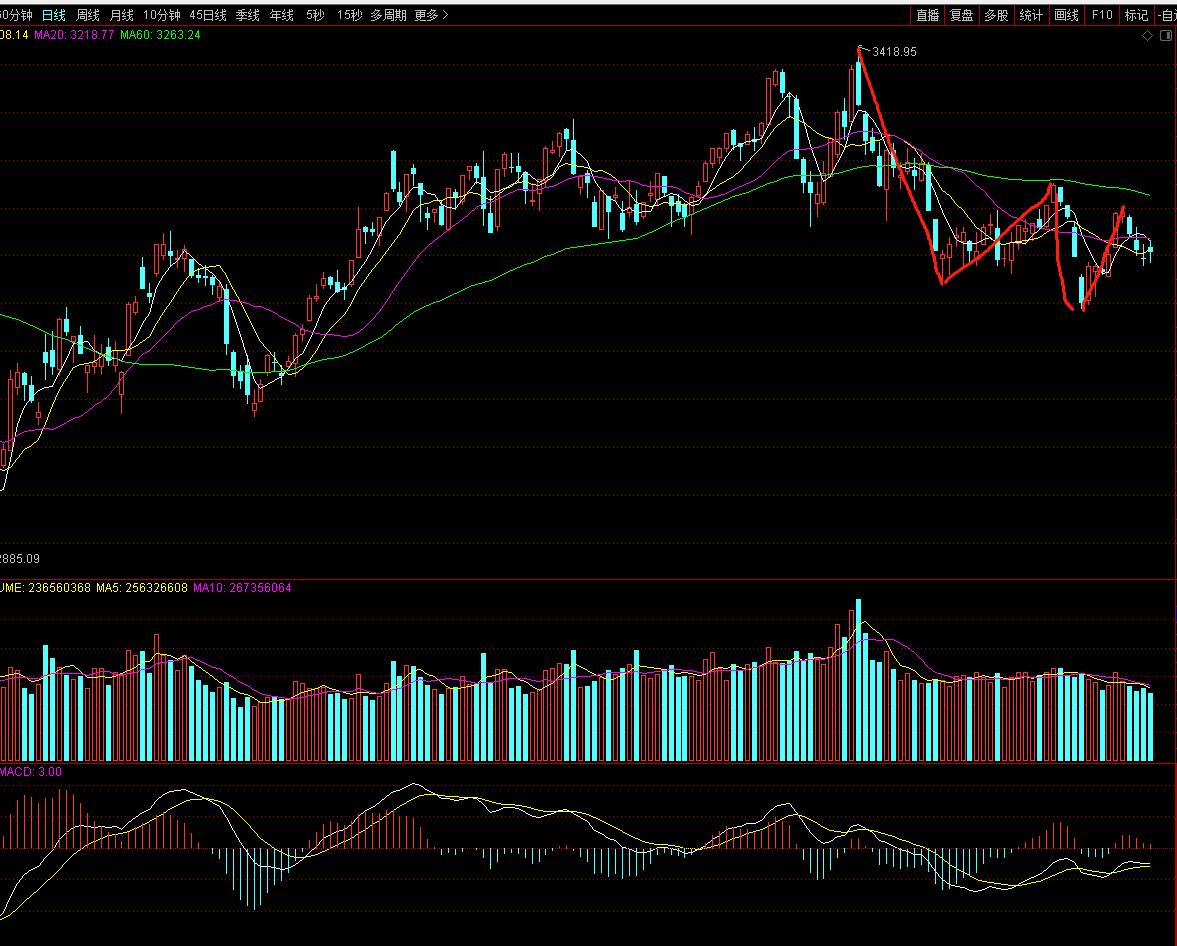Click the 标记 mark button
The height and width of the screenshot is (946, 1177).
click(1136, 15)
